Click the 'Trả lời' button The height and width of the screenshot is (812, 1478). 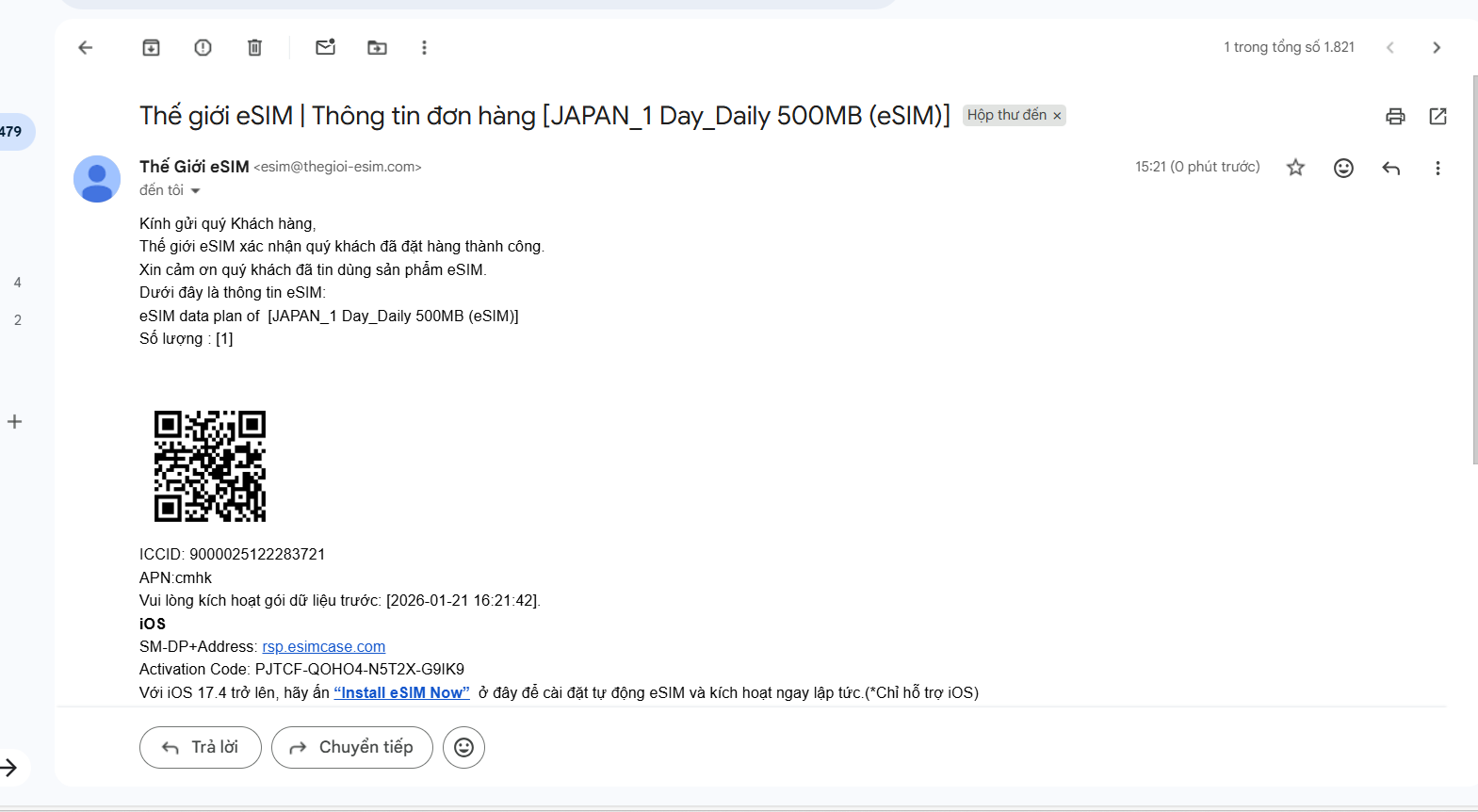point(201,747)
